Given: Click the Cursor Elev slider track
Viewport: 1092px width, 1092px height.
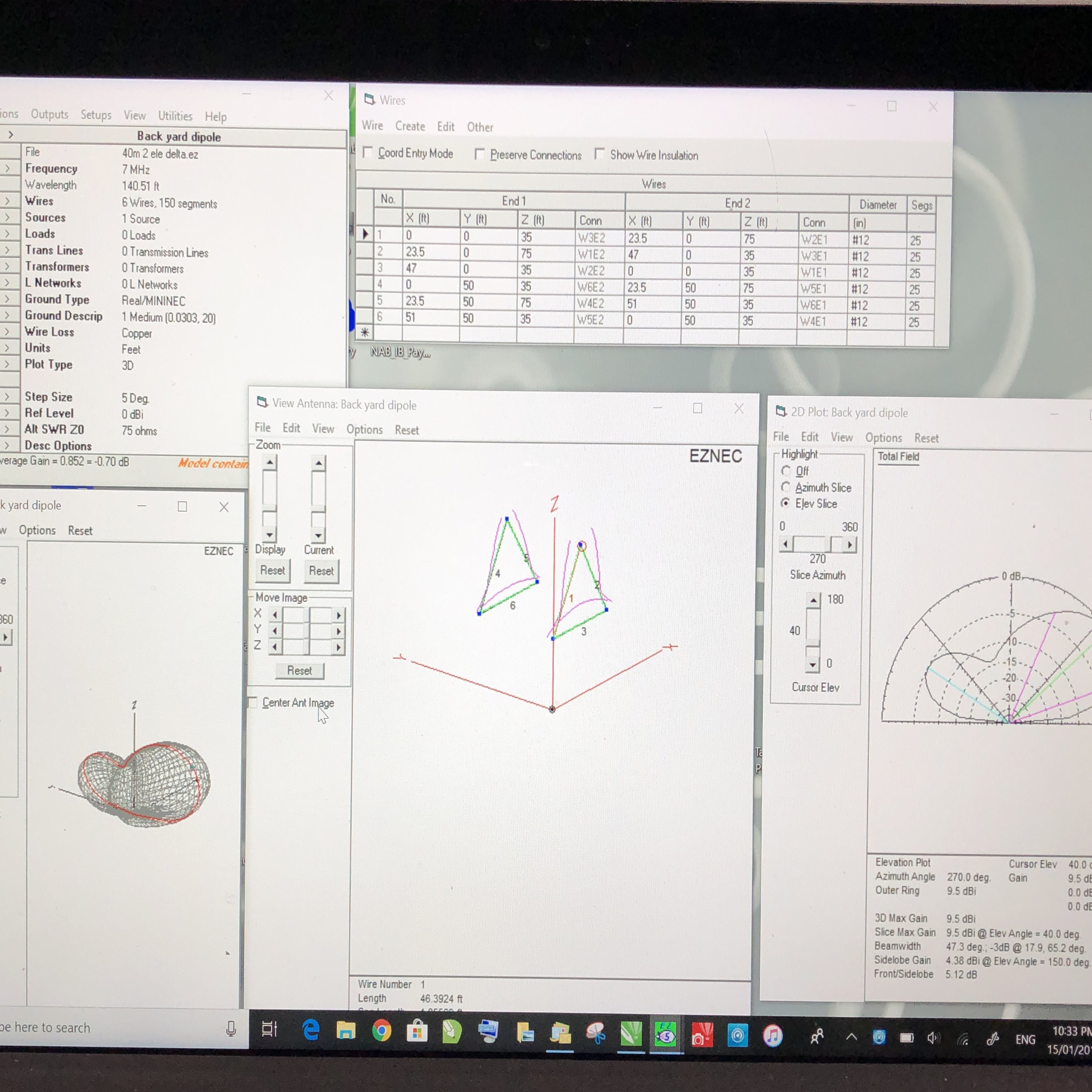Looking at the screenshot, I should pyautogui.click(x=813, y=632).
